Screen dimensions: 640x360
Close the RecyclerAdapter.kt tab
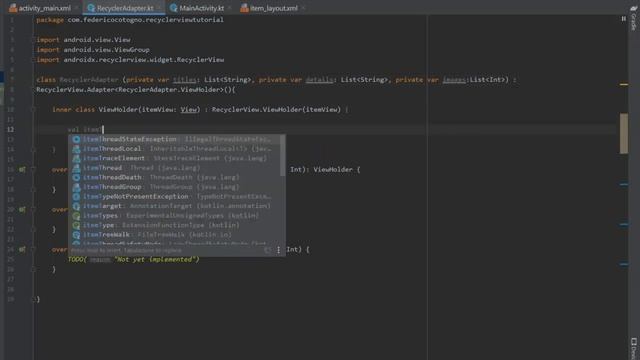click(159, 8)
